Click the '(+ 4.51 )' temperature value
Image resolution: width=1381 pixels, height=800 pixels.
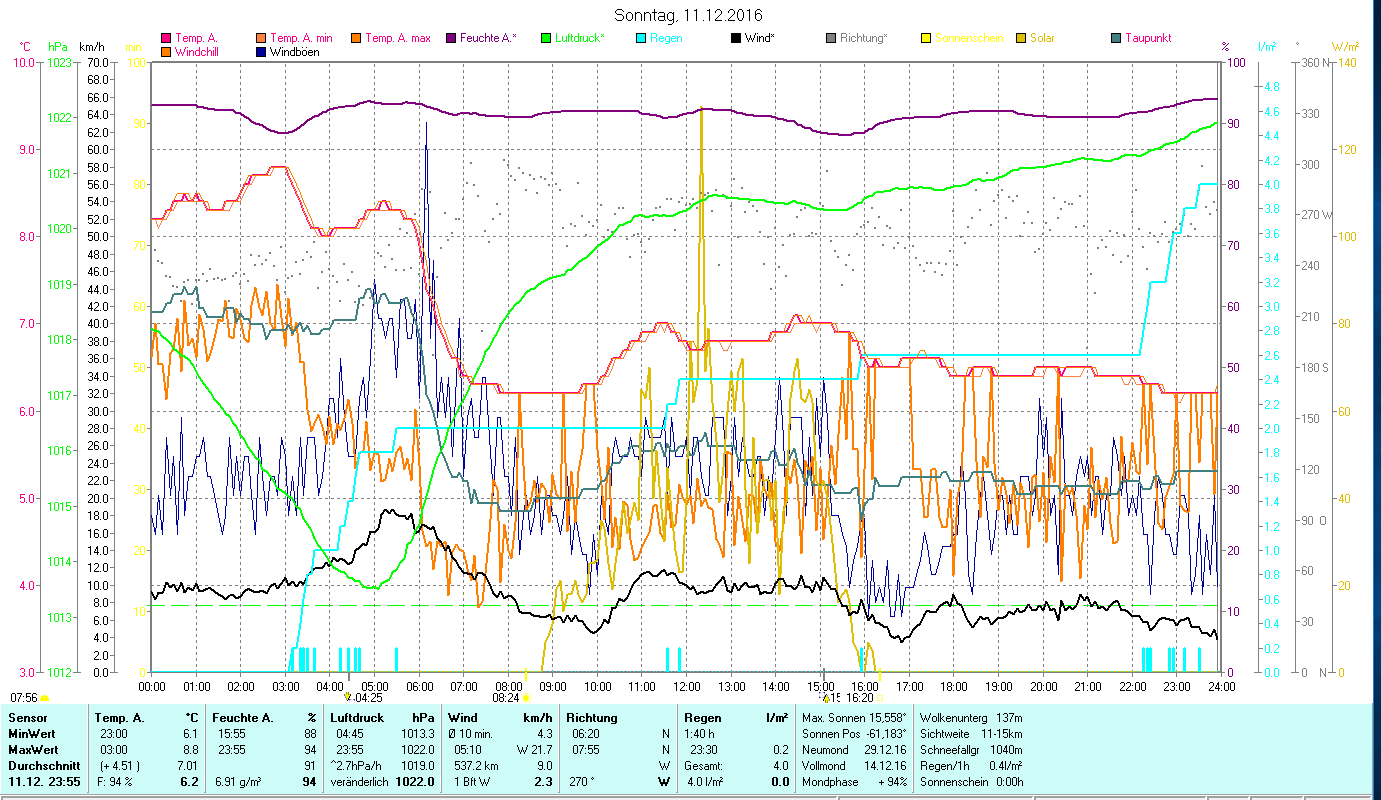click(118, 766)
